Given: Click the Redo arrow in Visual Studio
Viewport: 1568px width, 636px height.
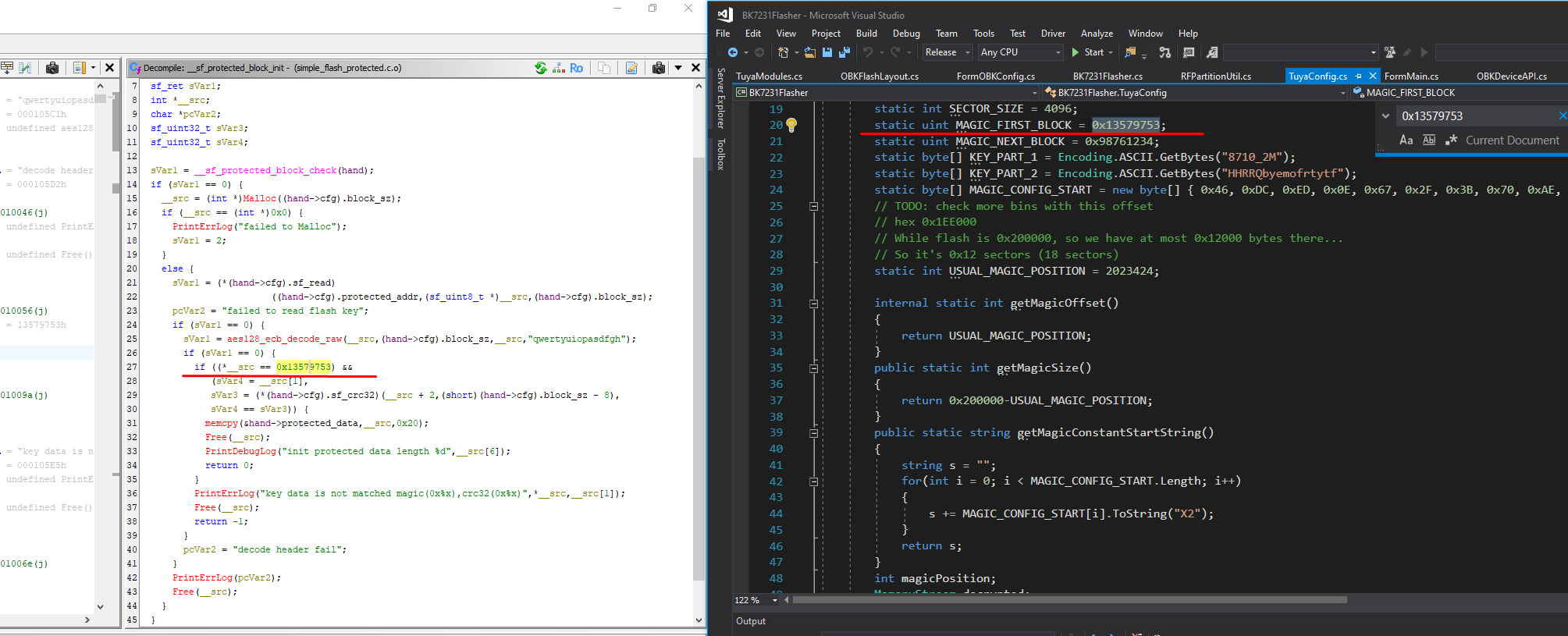Looking at the screenshot, I should [895, 52].
